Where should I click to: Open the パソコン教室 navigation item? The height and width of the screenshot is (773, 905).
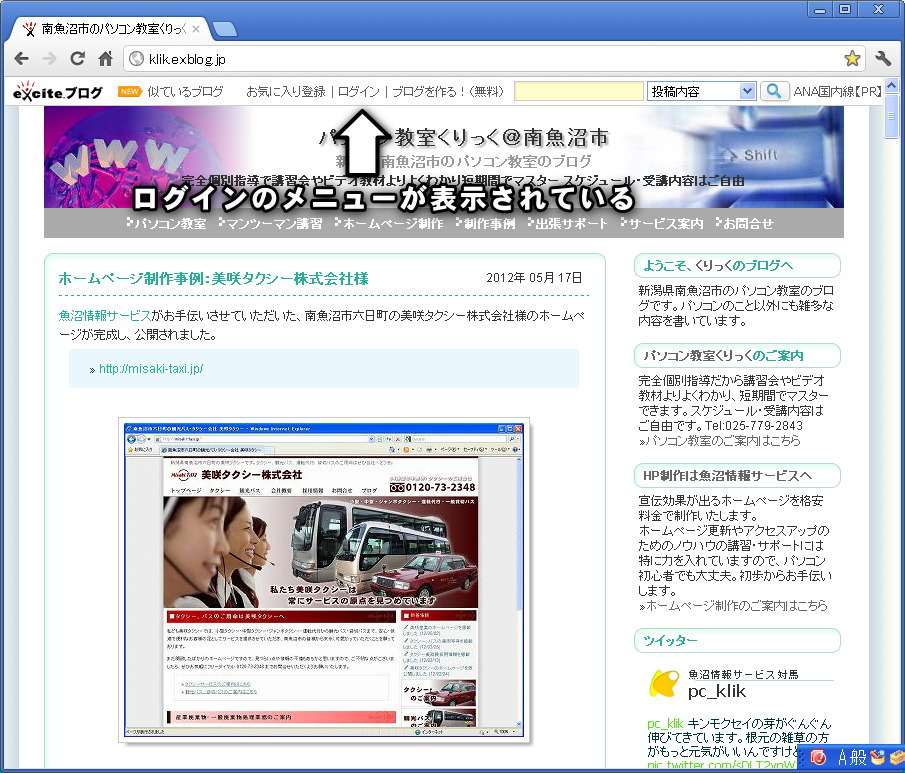(x=167, y=223)
